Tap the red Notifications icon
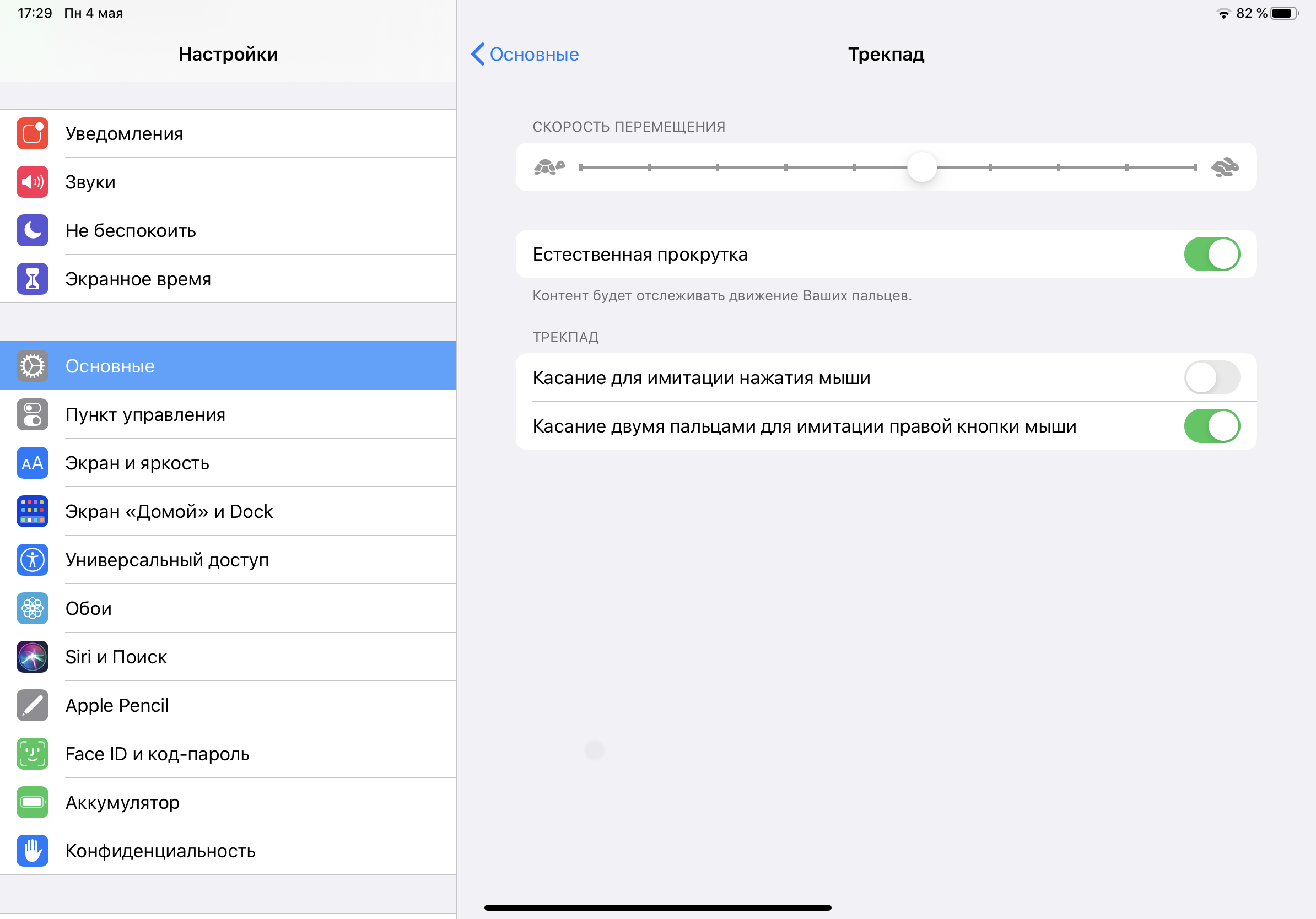 pyautogui.click(x=32, y=133)
